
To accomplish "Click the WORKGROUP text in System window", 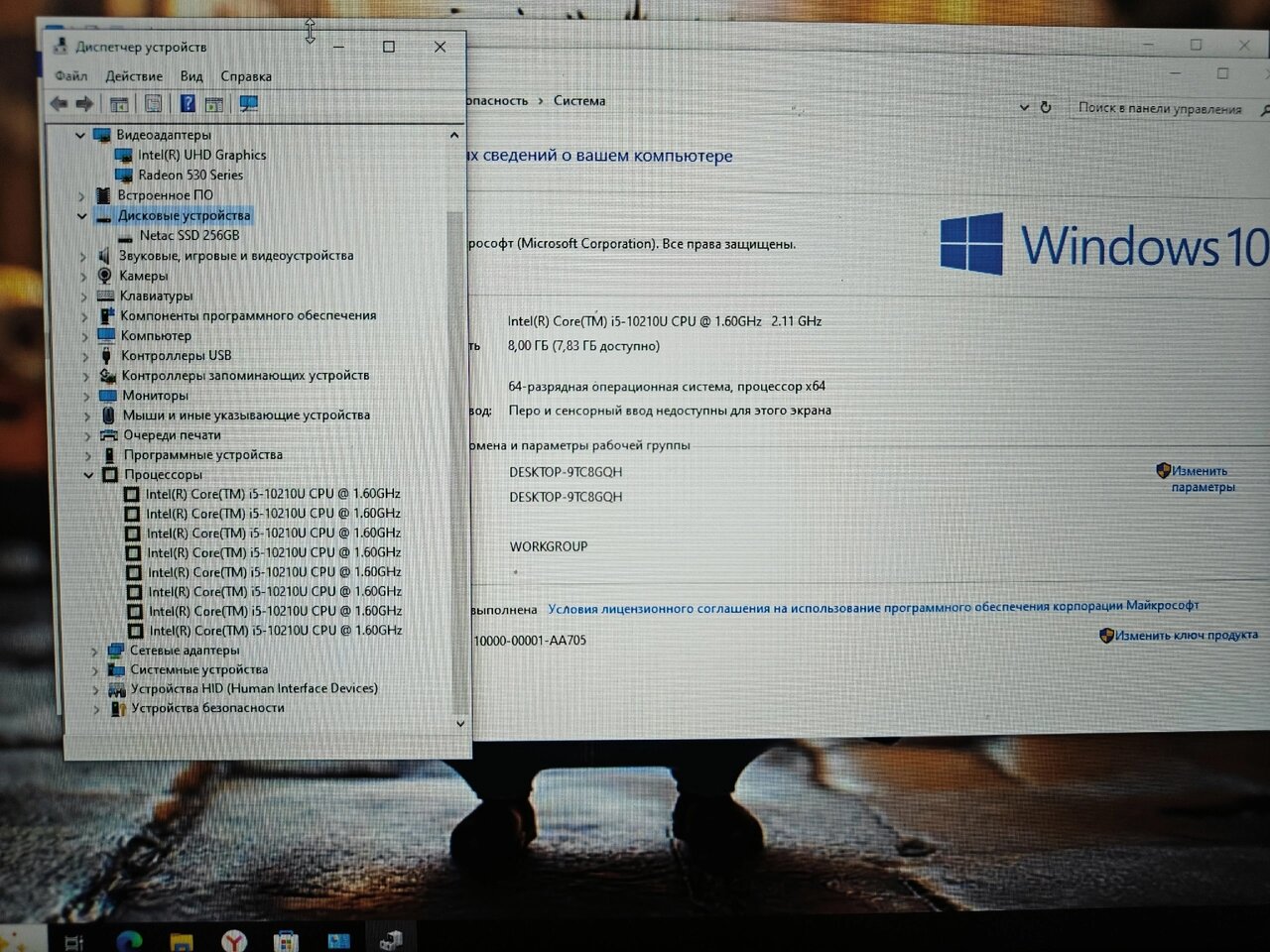I will pos(549,546).
